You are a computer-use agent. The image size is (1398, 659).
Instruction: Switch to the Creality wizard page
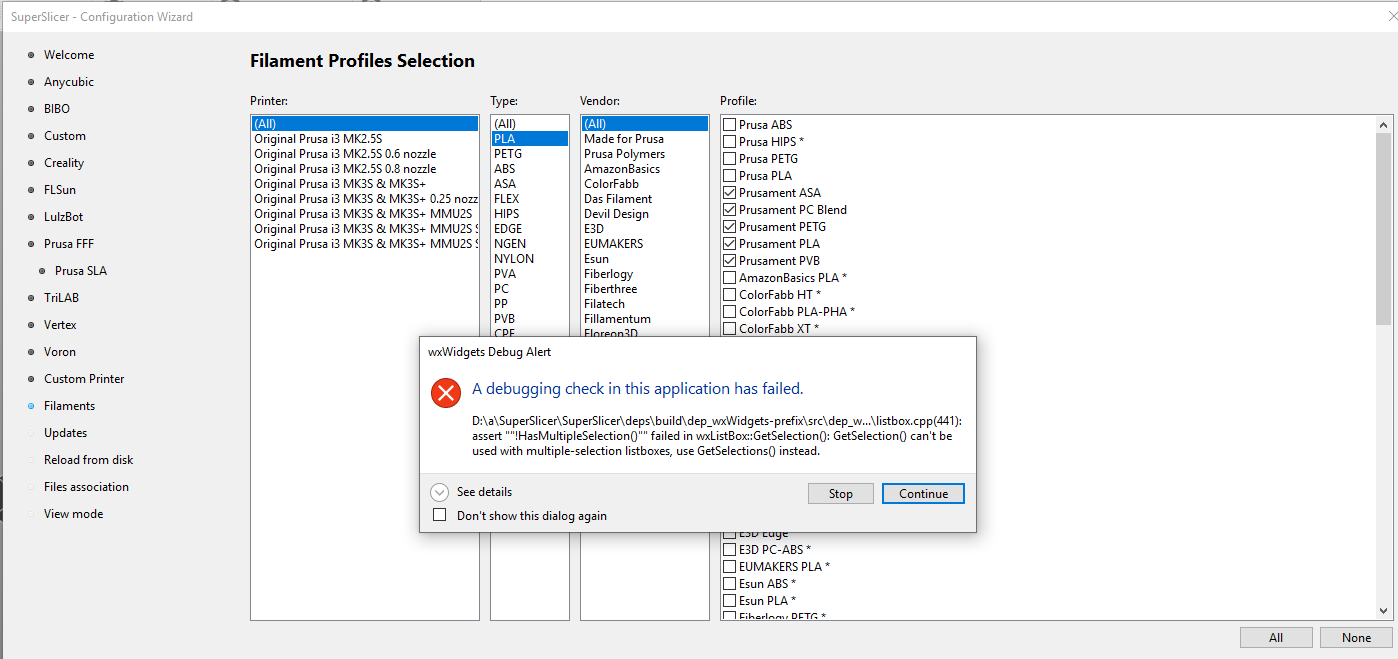(x=63, y=162)
